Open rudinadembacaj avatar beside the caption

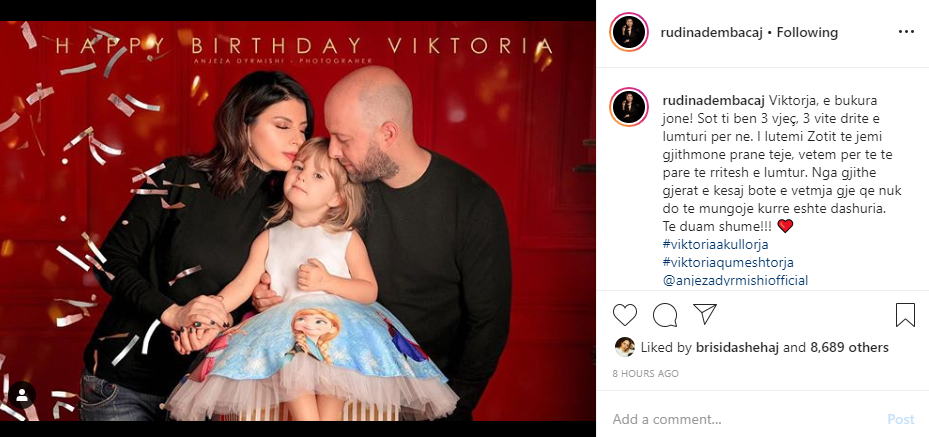(x=629, y=107)
